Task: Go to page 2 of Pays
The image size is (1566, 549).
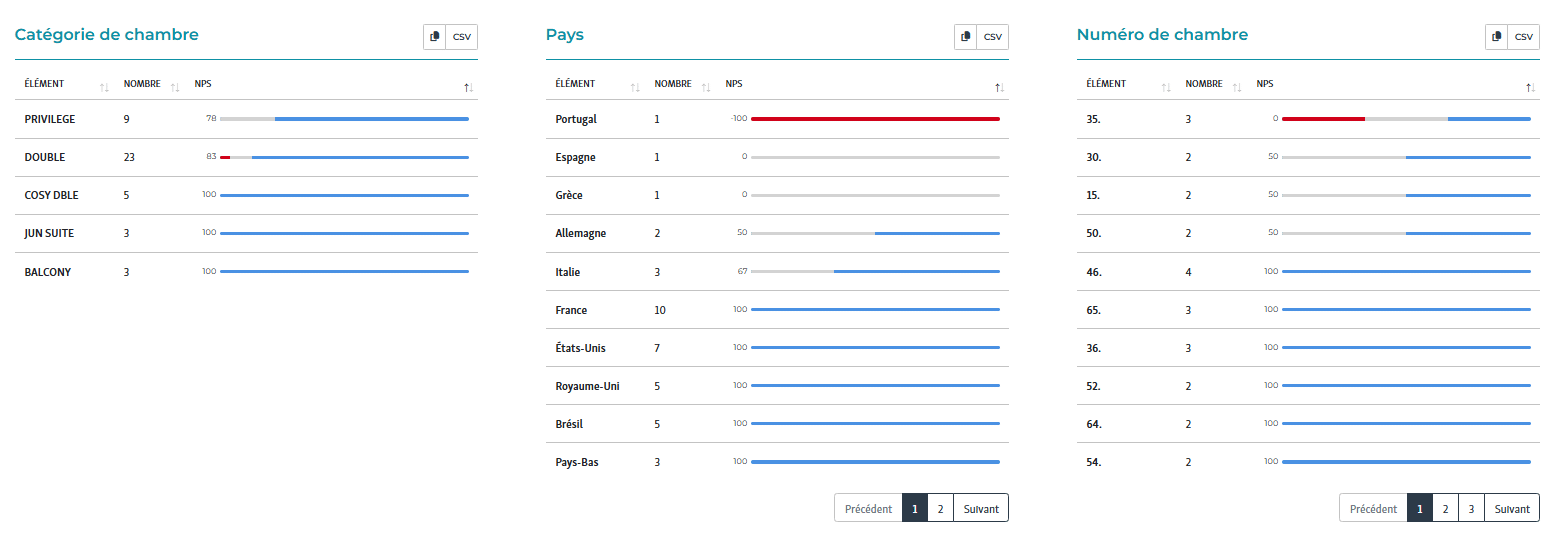Action: (940, 508)
